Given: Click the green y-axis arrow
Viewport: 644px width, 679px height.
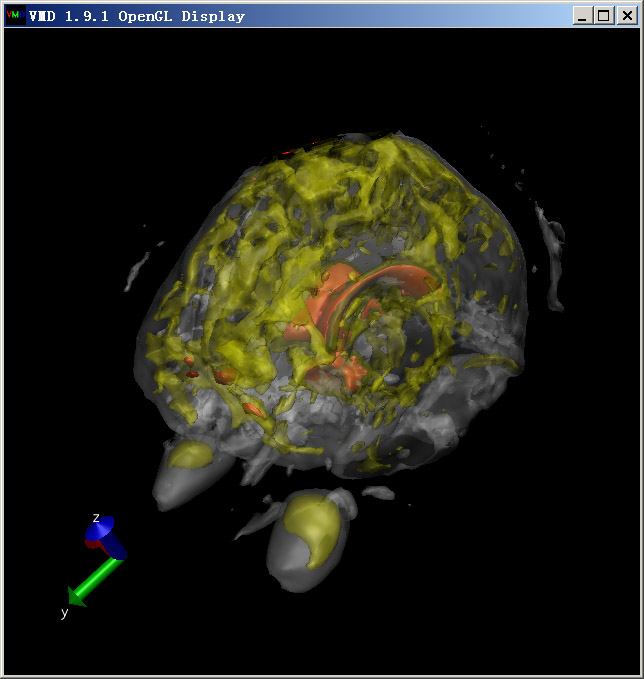Looking at the screenshot, I should (x=95, y=582).
